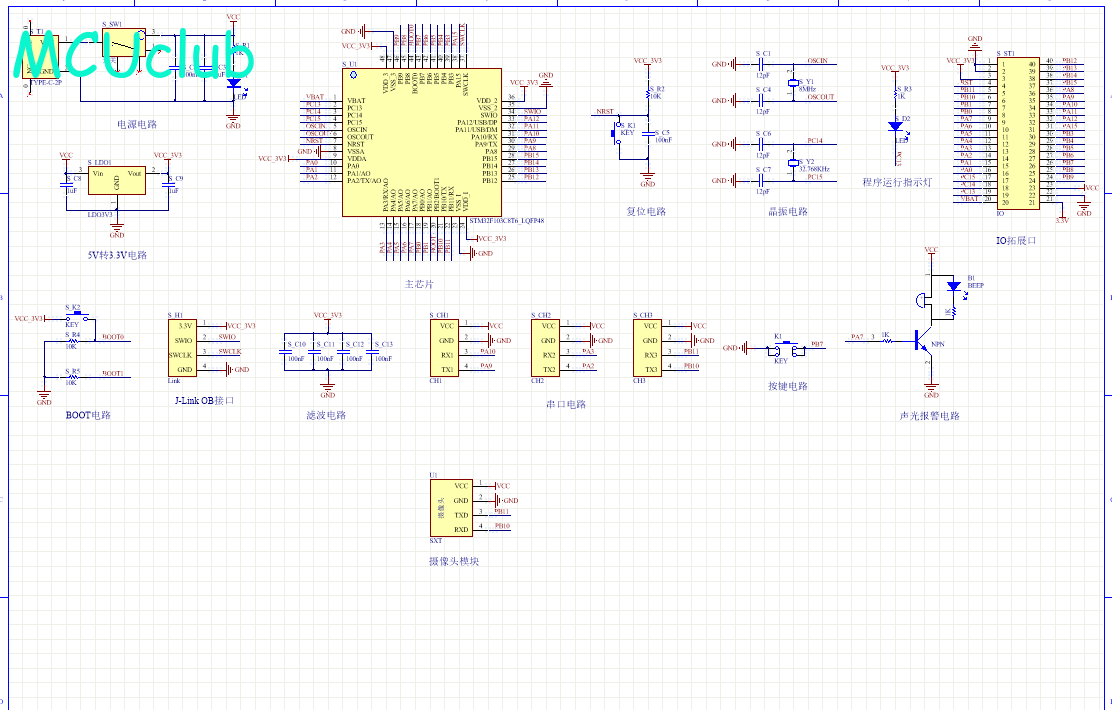1112x710 pixels.
Task: Select the S_CH1 serial connector block
Action: pyautogui.click(x=444, y=348)
